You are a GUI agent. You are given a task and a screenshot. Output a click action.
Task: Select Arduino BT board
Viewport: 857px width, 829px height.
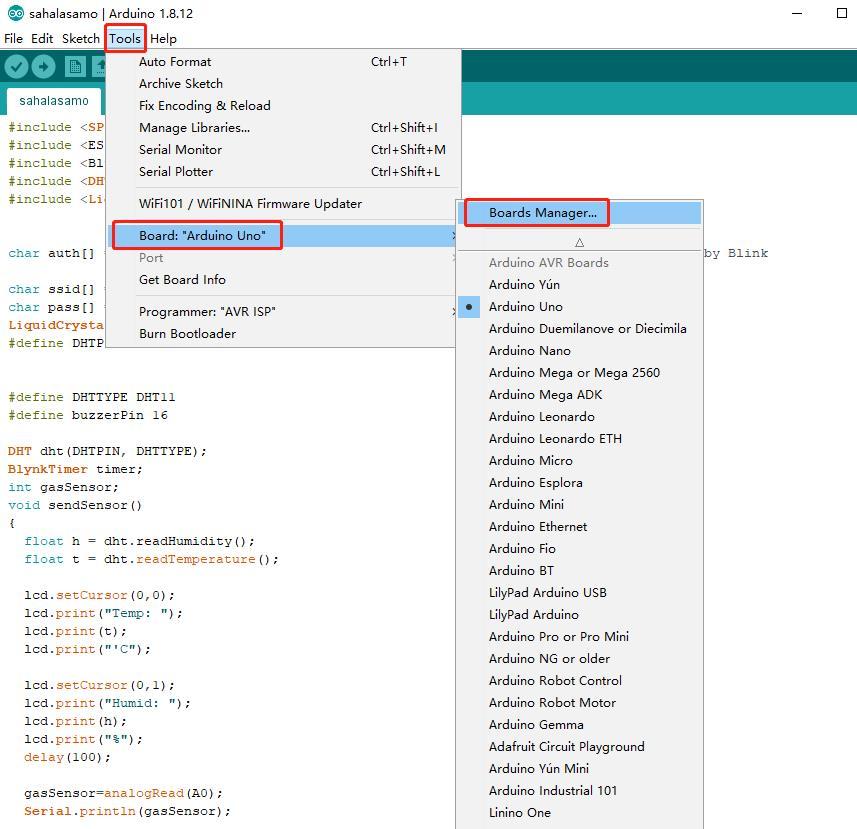579,571
